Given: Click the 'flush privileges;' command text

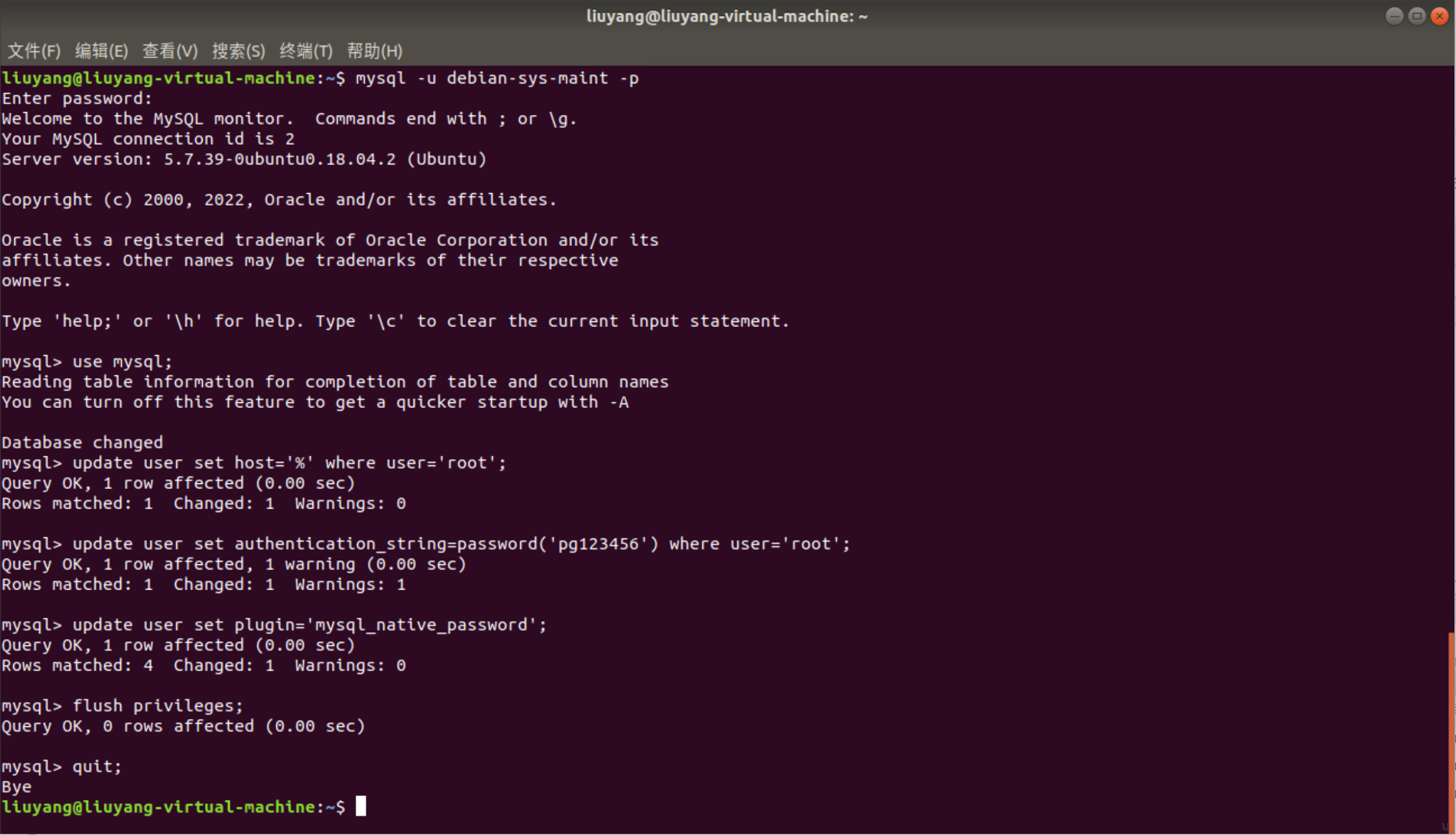Looking at the screenshot, I should click(x=157, y=706).
